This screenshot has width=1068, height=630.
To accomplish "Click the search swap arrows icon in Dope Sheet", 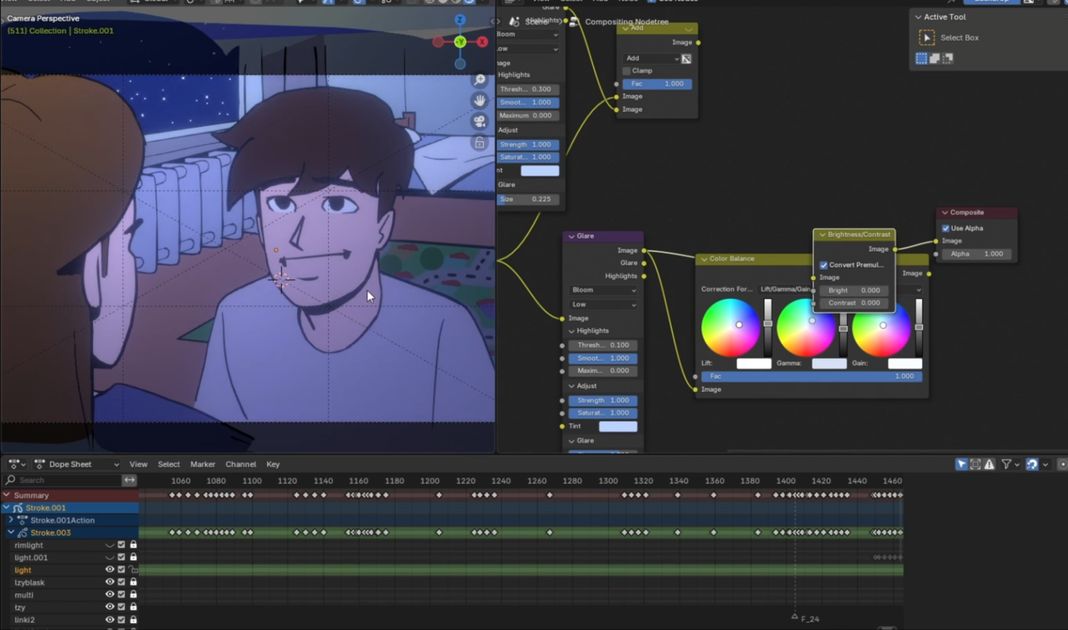I will click(x=129, y=480).
